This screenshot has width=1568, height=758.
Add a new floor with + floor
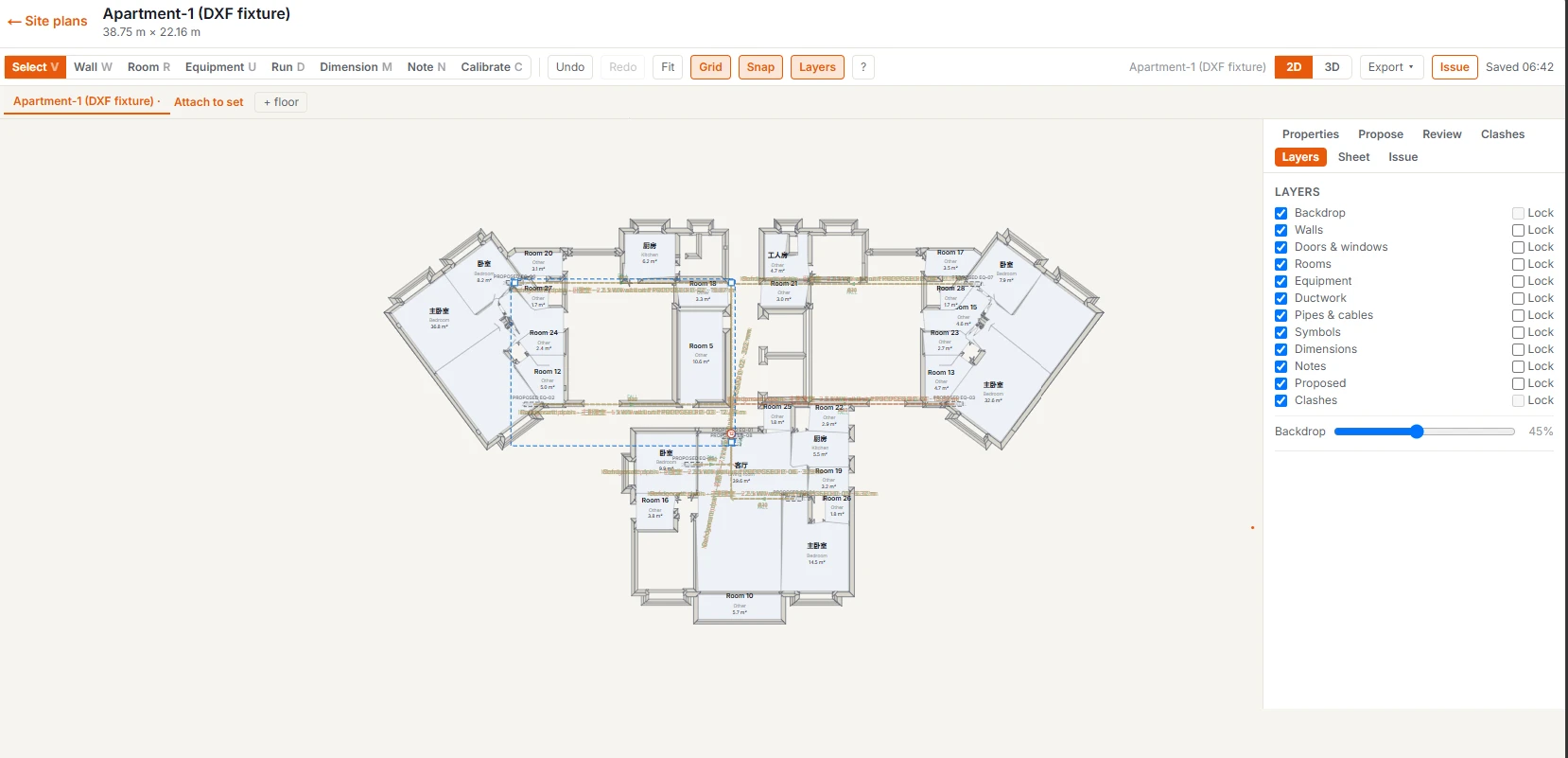point(281,102)
